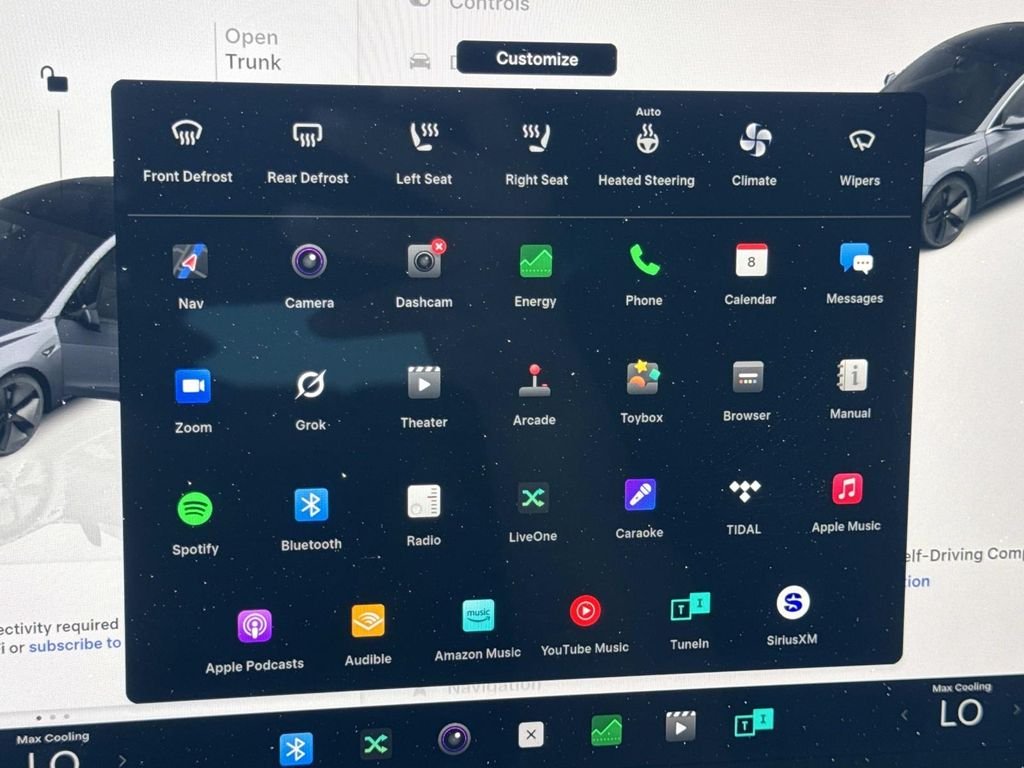Open Climate controls
Screen dimensions: 1024x768
[754, 154]
